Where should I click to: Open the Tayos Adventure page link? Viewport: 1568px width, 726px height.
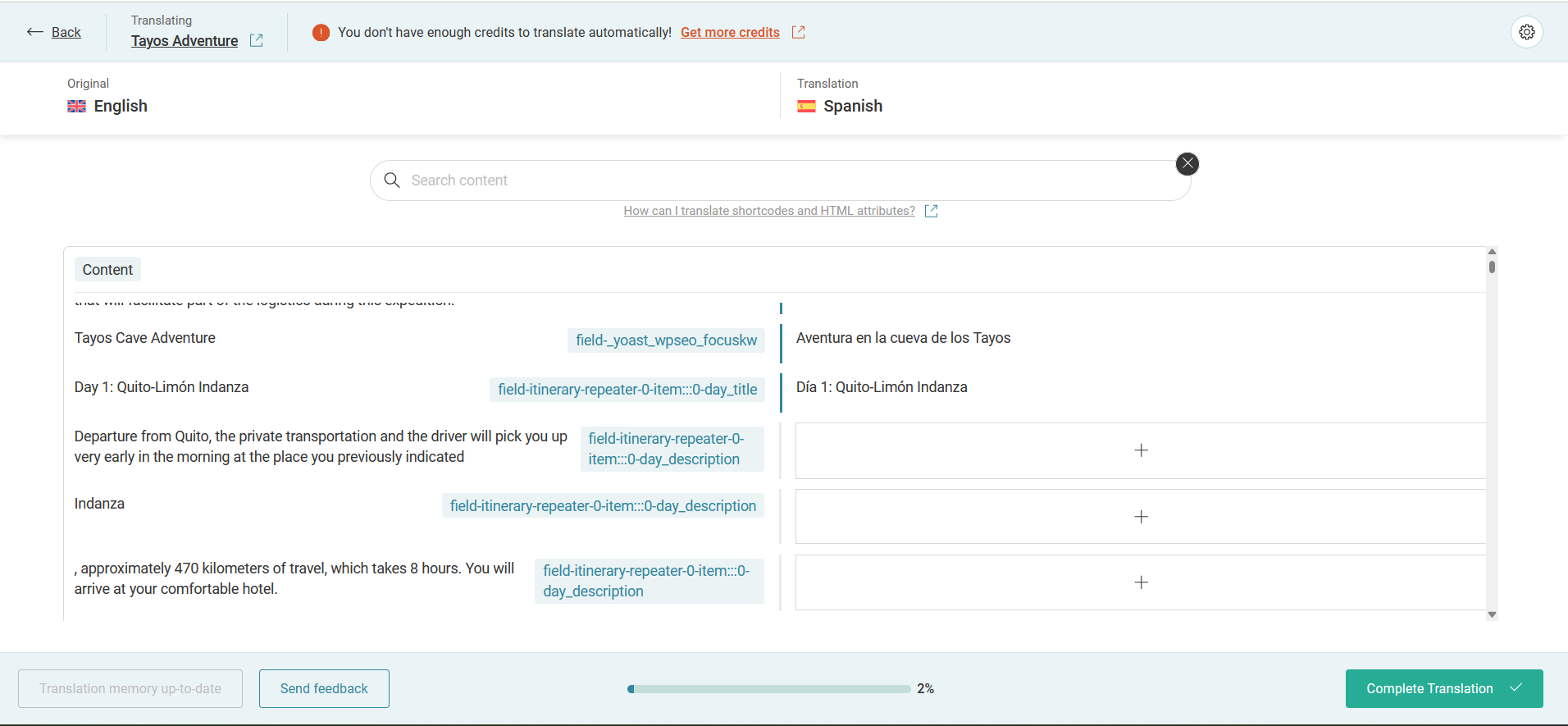(185, 41)
